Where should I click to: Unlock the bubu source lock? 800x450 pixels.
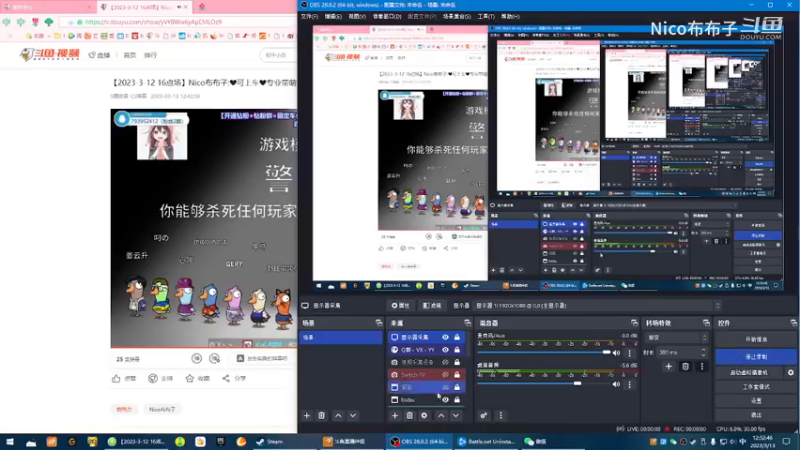click(x=457, y=399)
